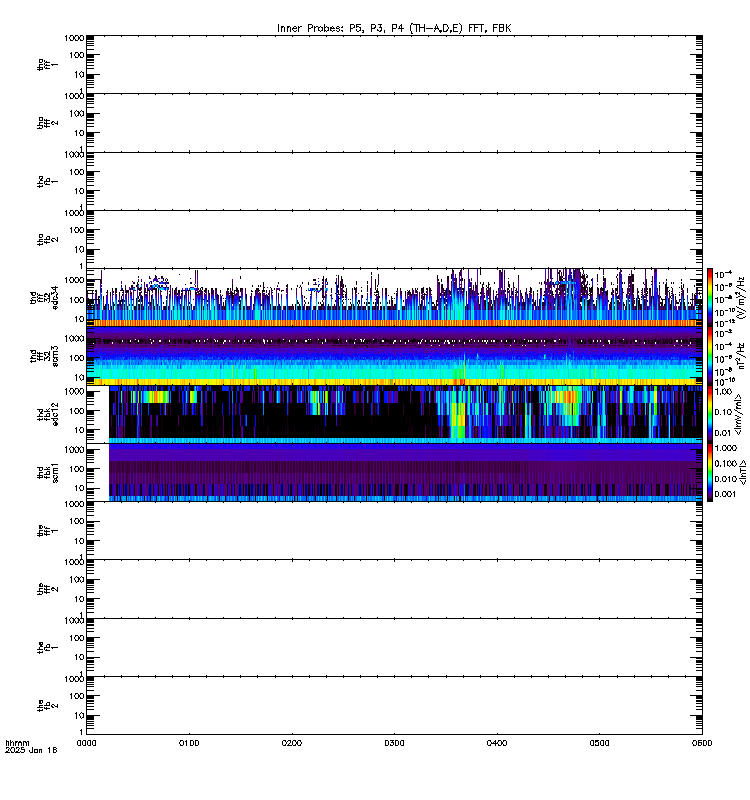Click the '(V/m)²/Hz' color bar unit label

pos(741,297)
